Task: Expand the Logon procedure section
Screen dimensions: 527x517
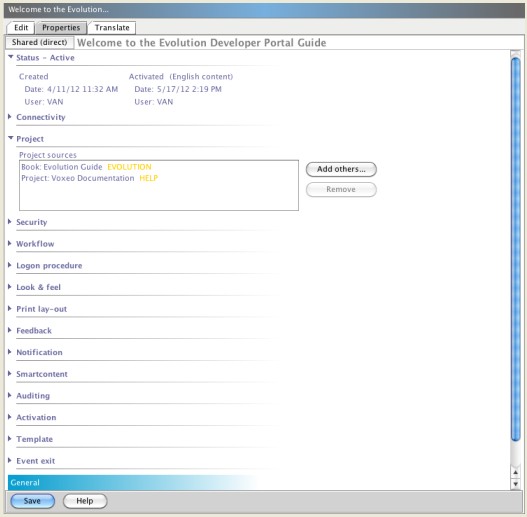Action: pos(10,265)
